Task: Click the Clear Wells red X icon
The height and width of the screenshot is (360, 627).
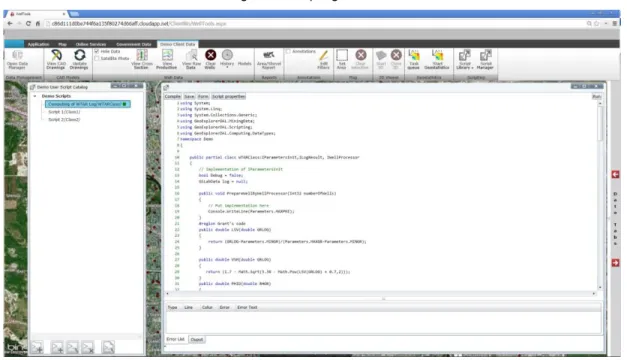Action: pyautogui.click(x=210, y=59)
